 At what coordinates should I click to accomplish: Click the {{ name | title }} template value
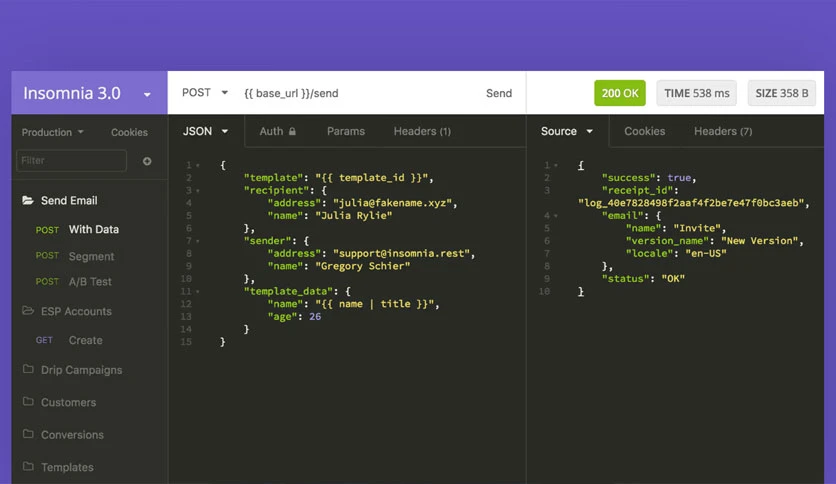tap(375, 304)
